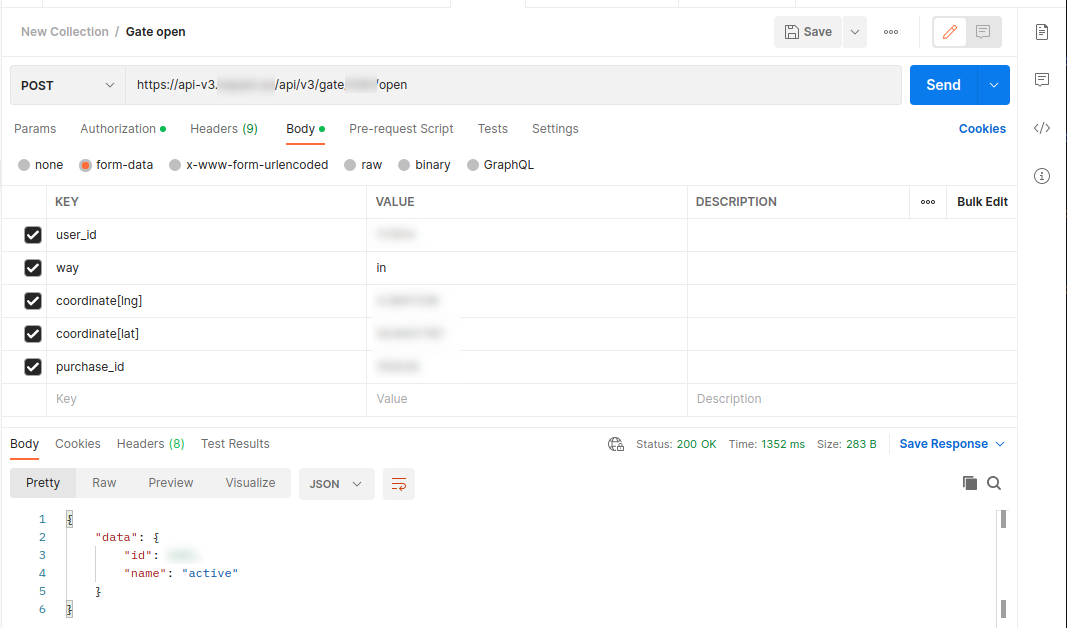1067x628 pixels.
Task: Search within the response body
Action: tap(994, 483)
